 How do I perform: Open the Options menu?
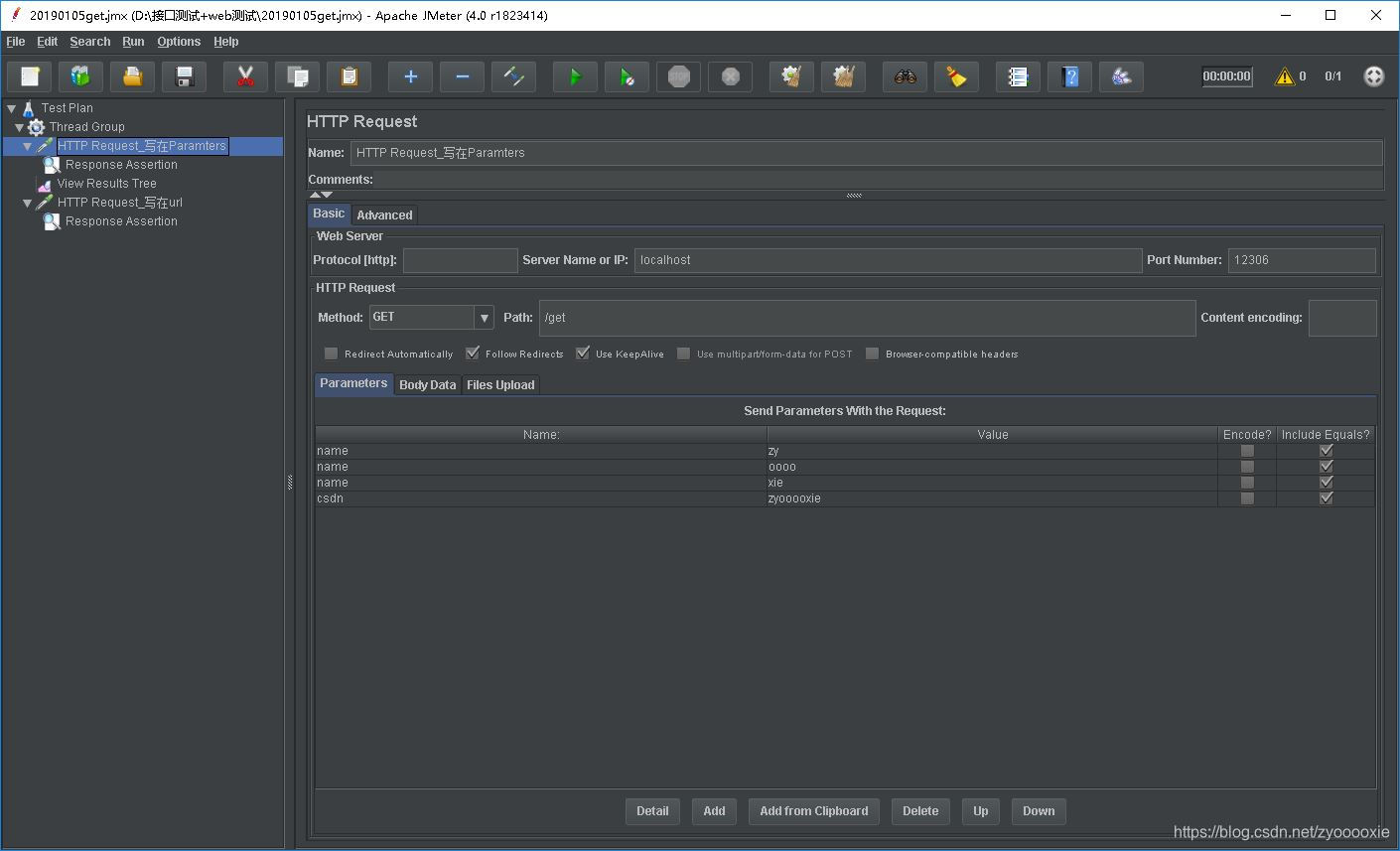pos(179,42)
